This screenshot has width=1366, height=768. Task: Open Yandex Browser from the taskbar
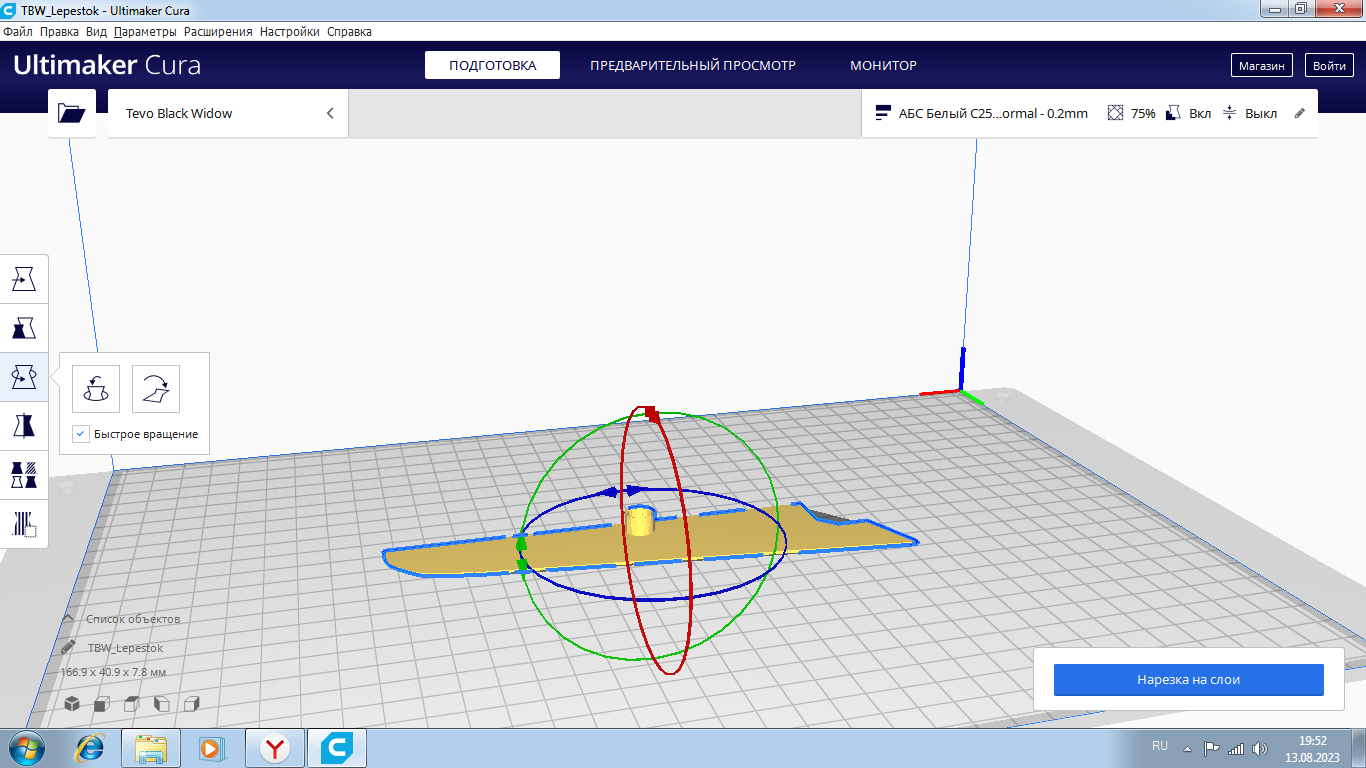273,748
